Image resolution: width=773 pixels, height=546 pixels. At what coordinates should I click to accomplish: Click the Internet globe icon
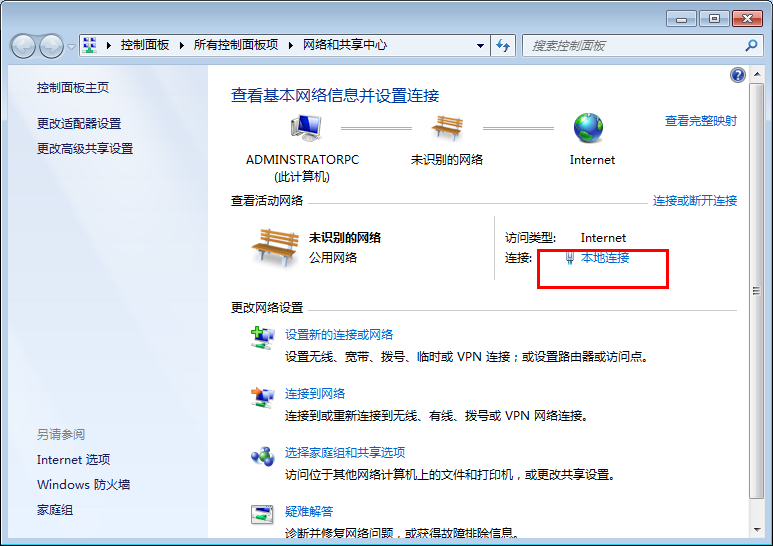590,128
